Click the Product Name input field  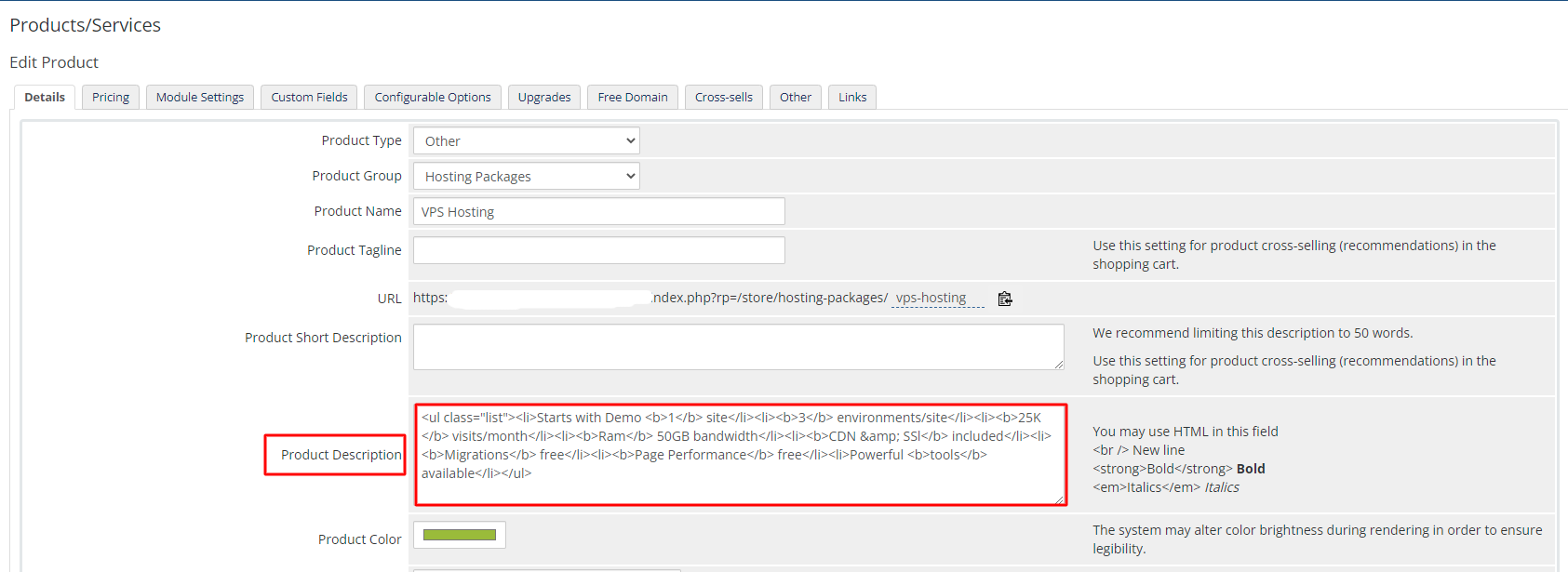[598, 212]
